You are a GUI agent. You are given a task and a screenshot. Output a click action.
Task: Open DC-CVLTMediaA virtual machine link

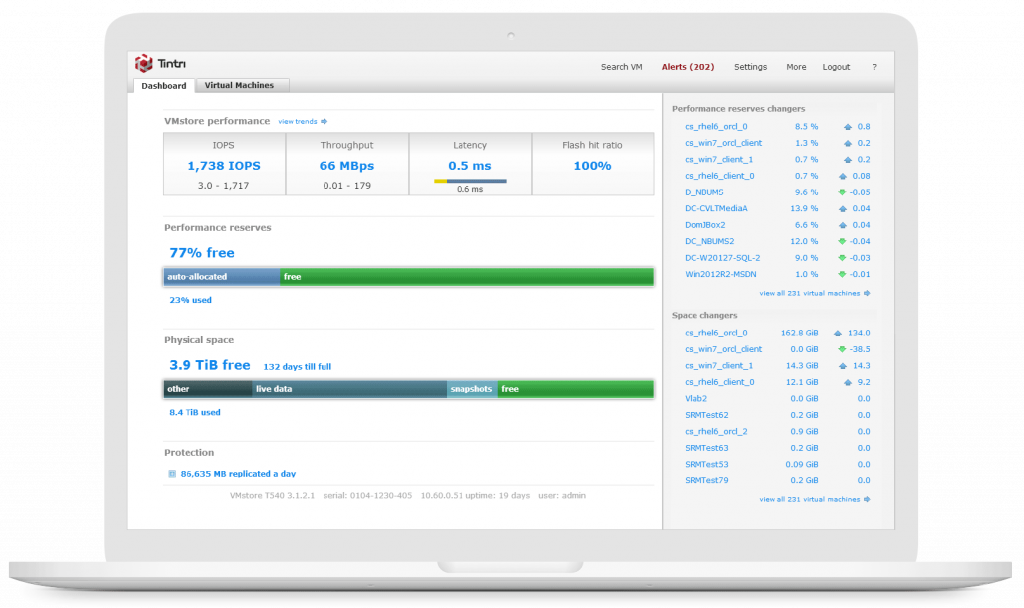click(716, 208)
